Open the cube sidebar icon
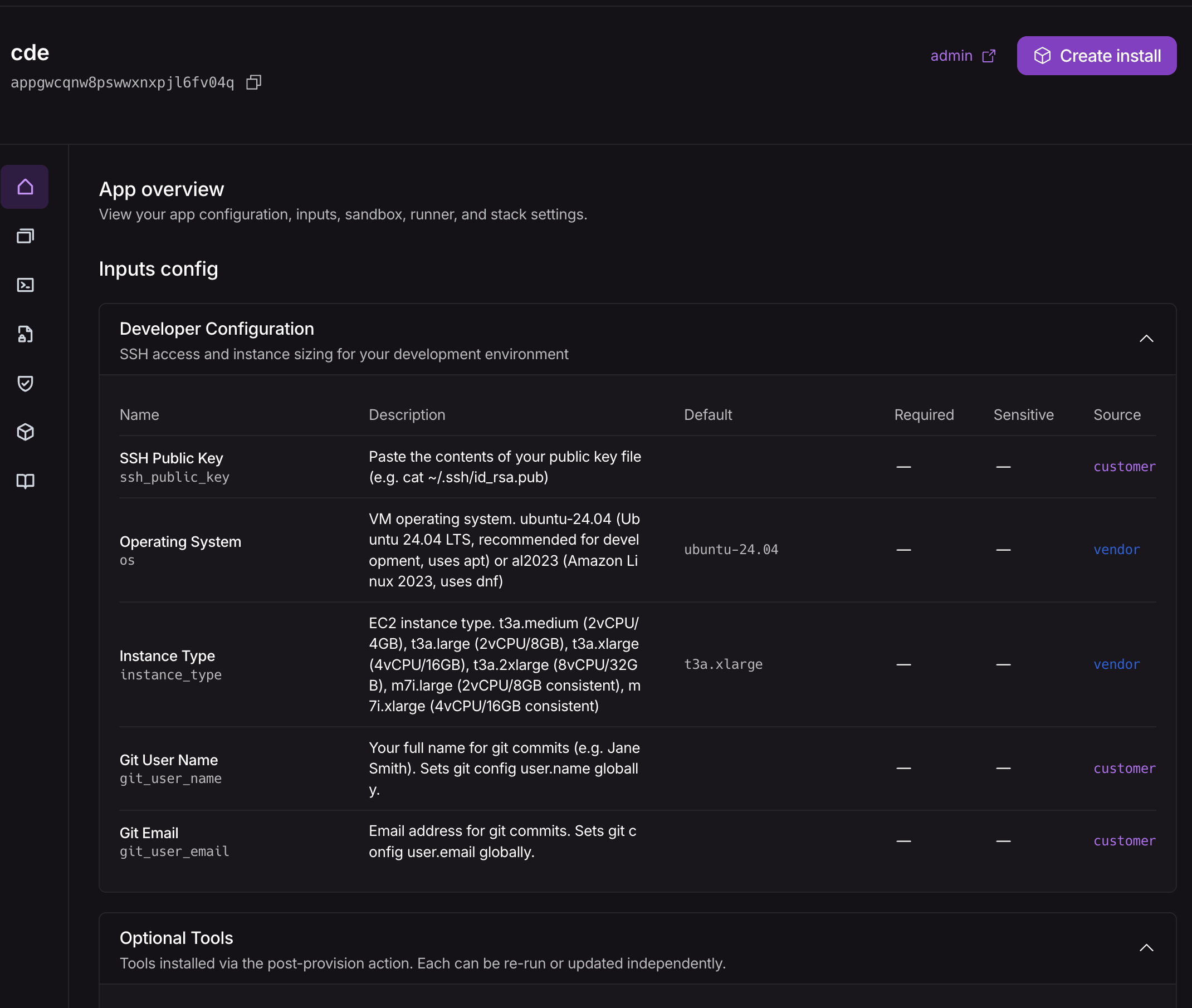1192x1008 pixels. [x=25, y=432]
